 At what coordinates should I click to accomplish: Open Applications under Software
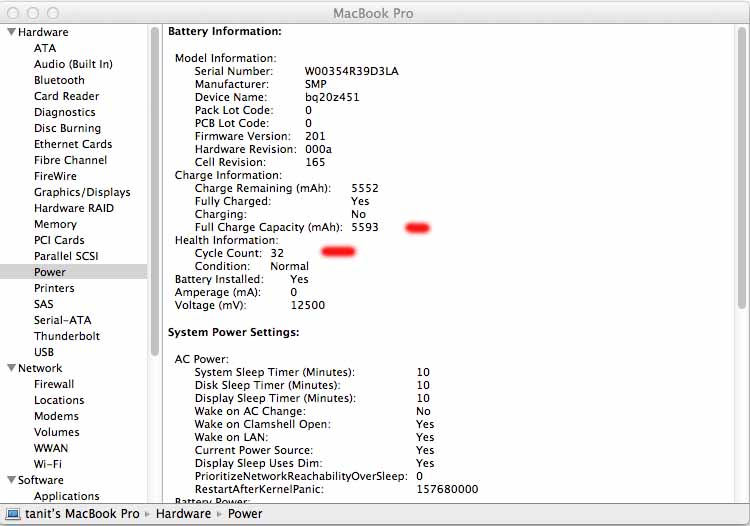(x=66, y=496)
